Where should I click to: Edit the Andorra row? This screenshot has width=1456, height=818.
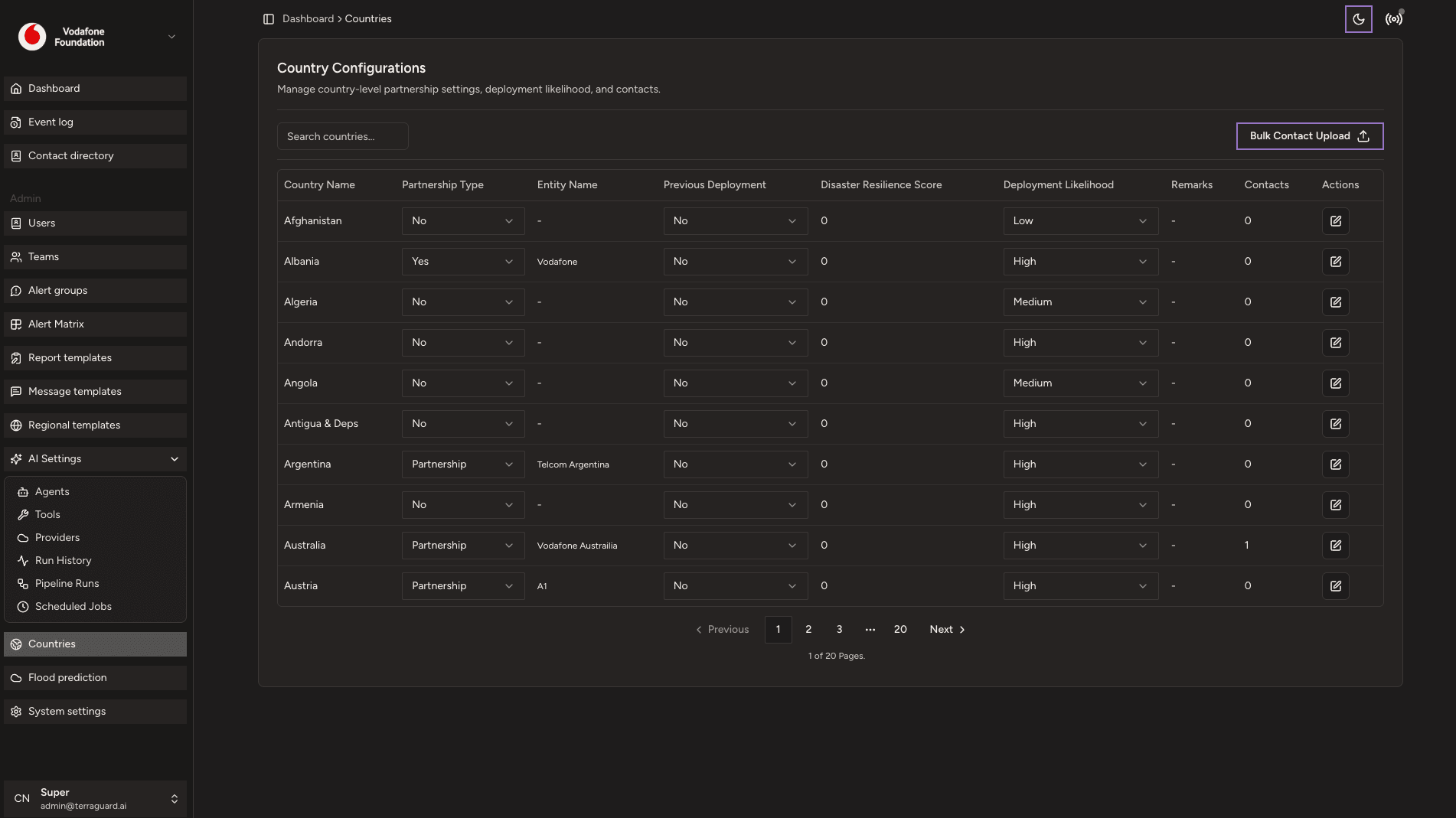1335,343
